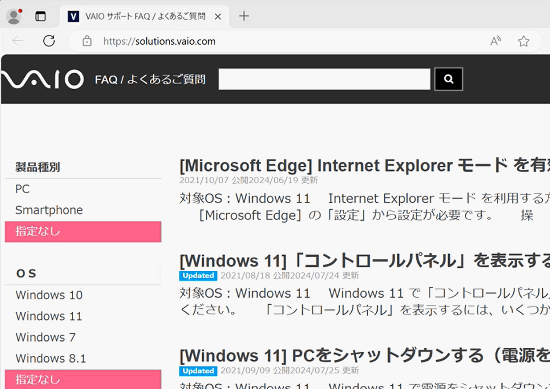Screen dimensions: 550x389
Task: Click the VAIO logo
Action: 42,79
